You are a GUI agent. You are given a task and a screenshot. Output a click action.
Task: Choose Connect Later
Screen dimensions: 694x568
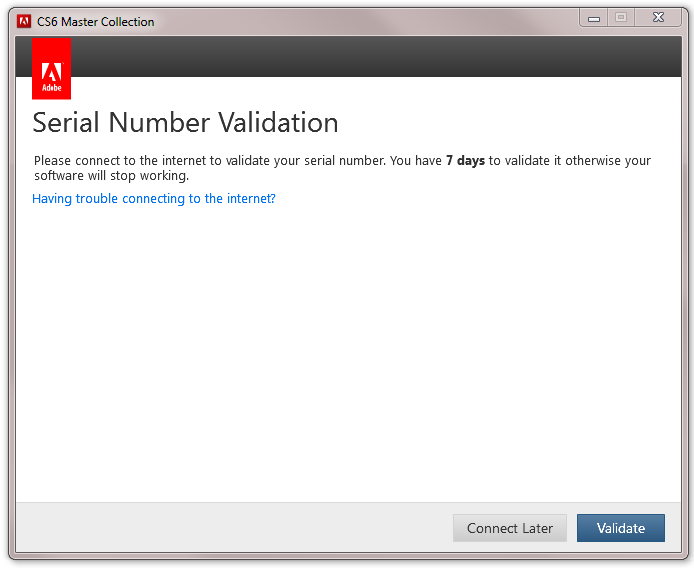coord(510,528)
